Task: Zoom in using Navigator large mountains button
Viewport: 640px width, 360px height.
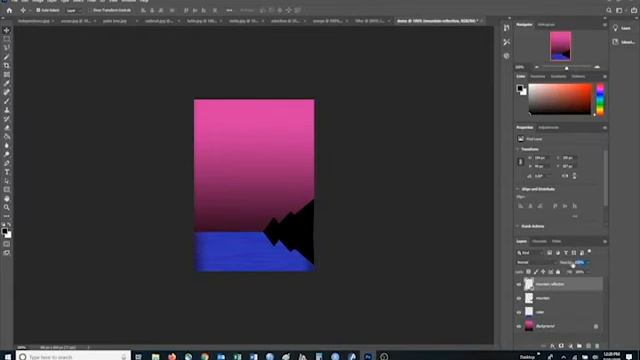Action: click(597, 67)
